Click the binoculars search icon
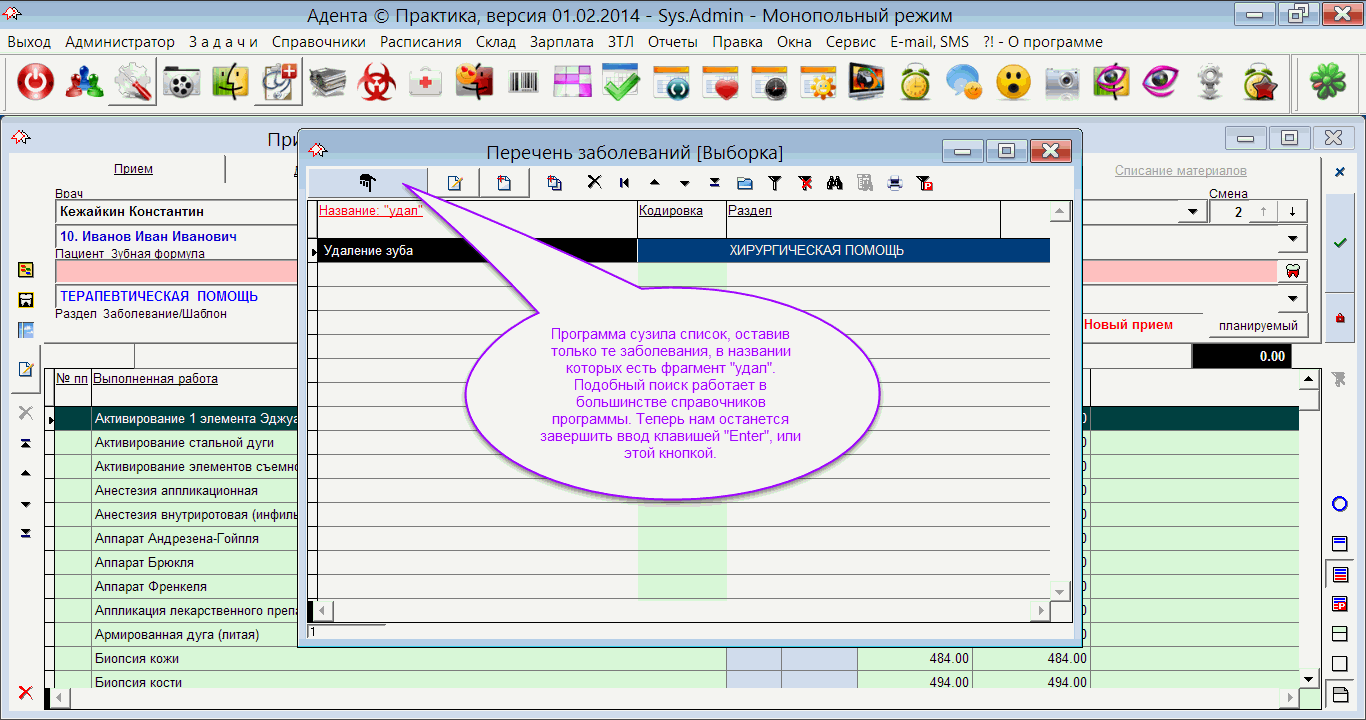1366x720 pixels. (x=835, y=183)
